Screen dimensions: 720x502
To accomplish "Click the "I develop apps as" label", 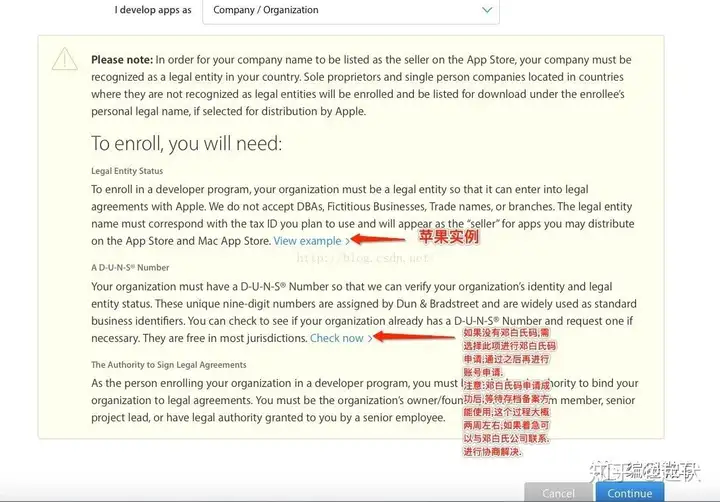I will pos(153,10).
